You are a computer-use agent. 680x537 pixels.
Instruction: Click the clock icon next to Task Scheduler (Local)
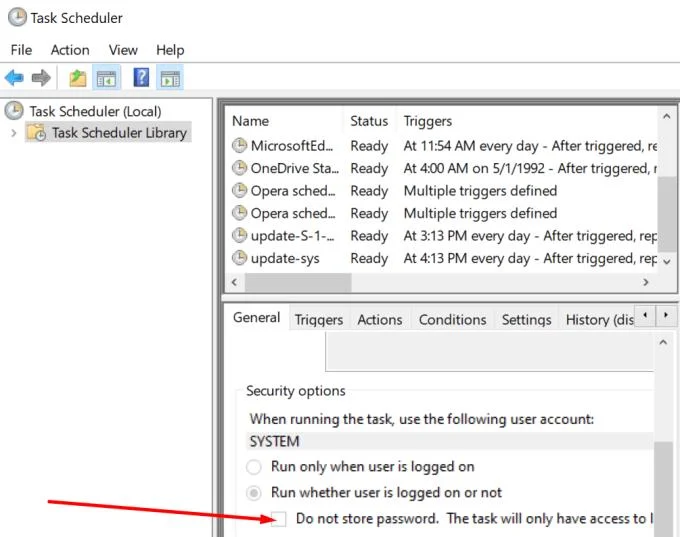[14, 111]
